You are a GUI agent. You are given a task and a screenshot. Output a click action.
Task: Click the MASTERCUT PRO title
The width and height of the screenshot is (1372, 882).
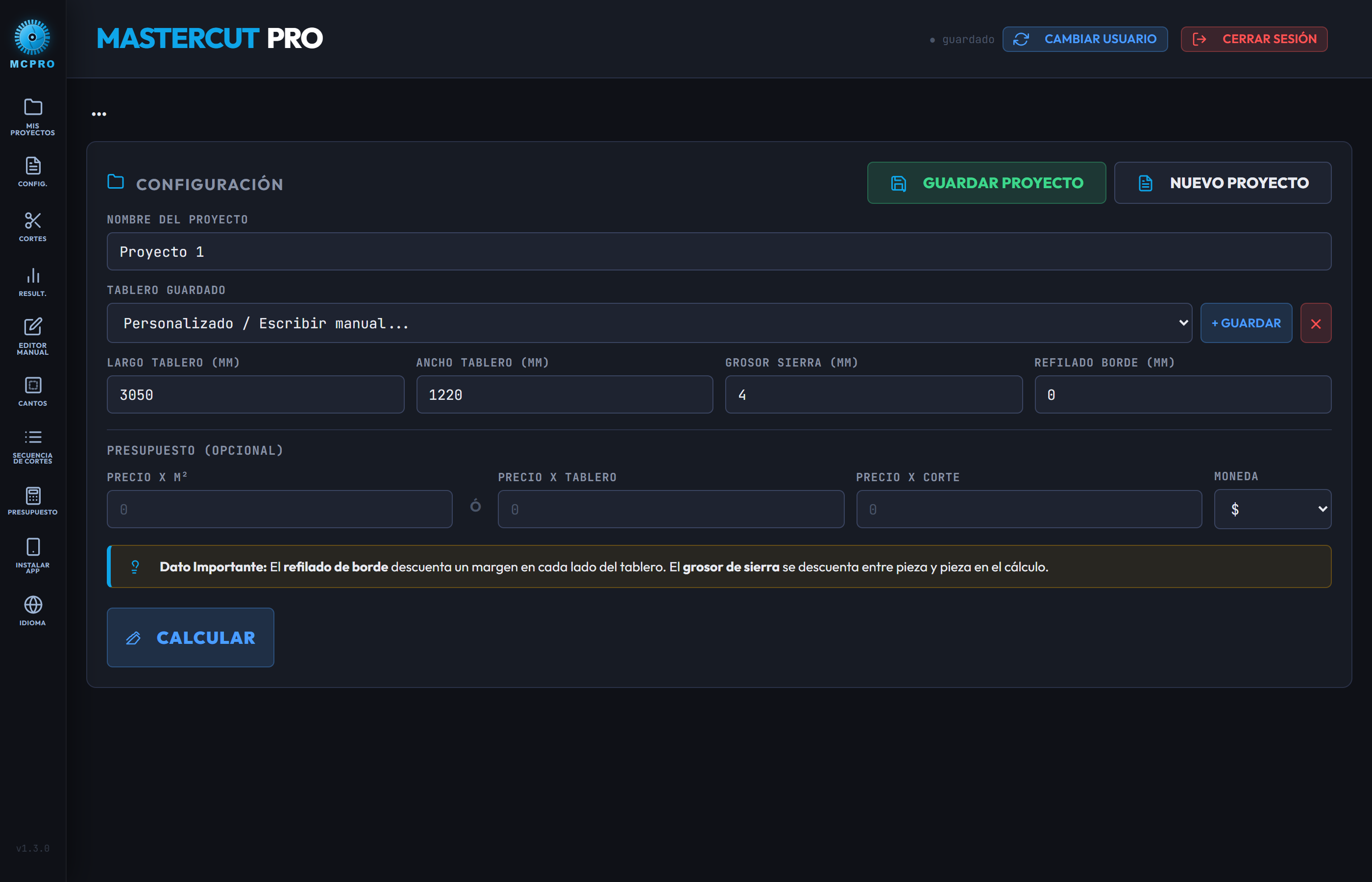[210, 38]
